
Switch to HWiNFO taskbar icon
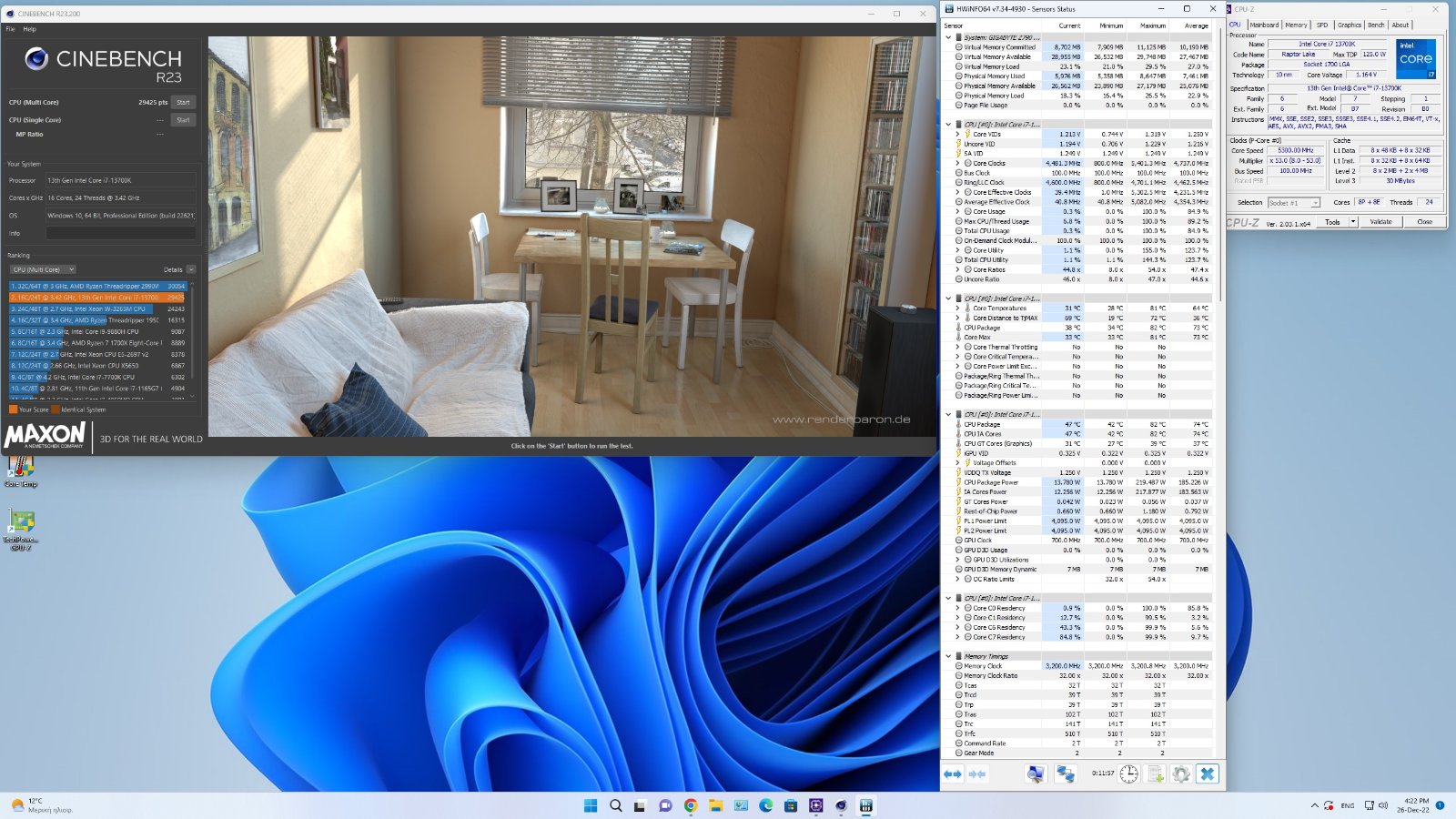click(x=866, y=805)
